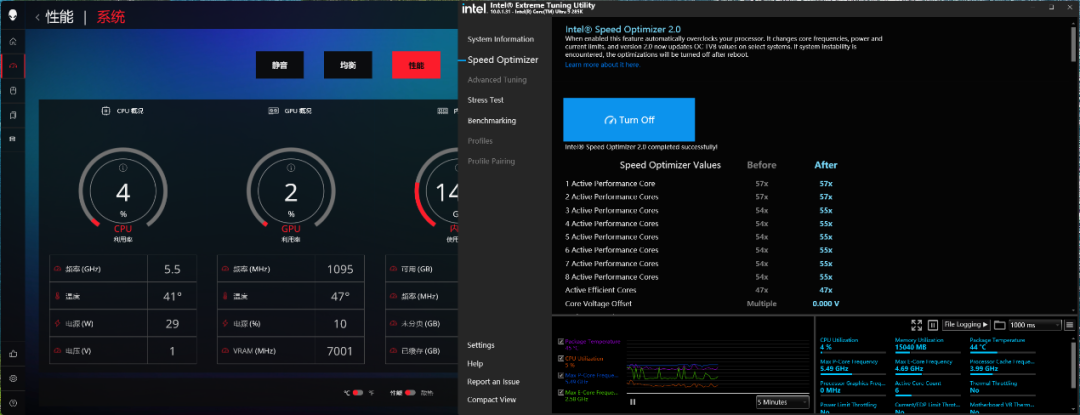Click the GPU 概况 card icon

[x=273, y=110]
